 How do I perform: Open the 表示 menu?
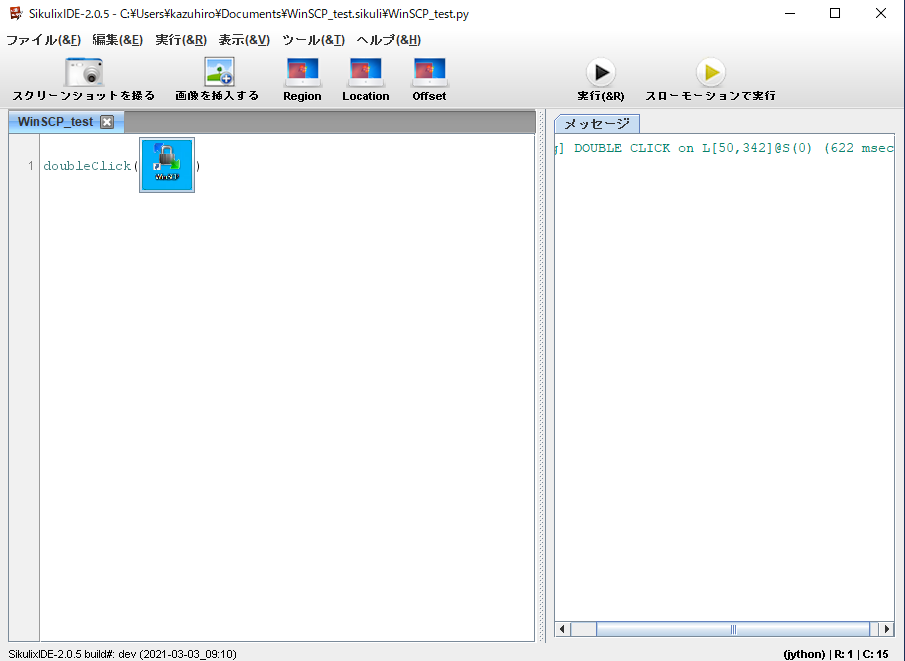click(x=244, y=40)
